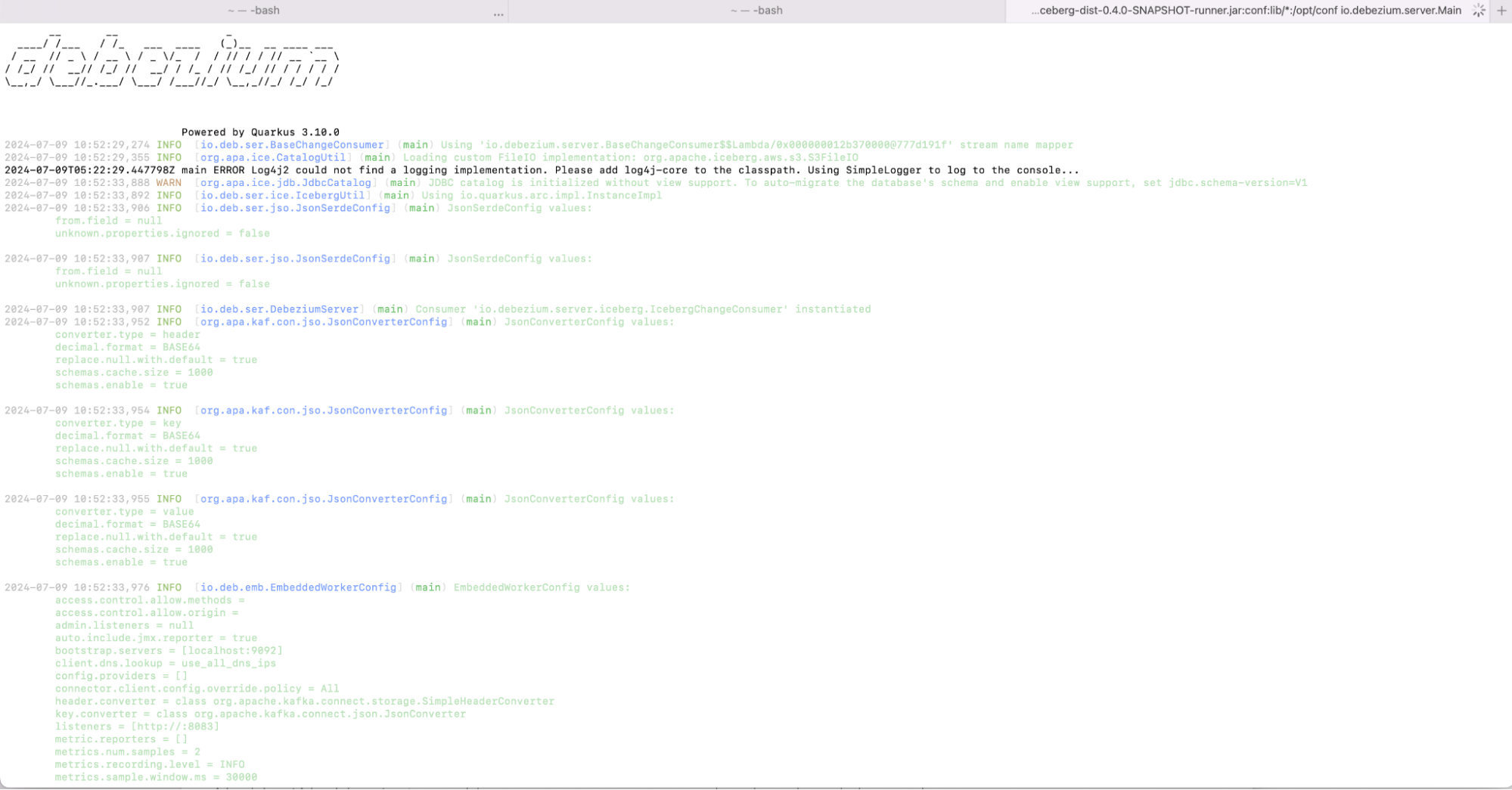Click line "metrics.num.samples = 2"

(128, 752)
